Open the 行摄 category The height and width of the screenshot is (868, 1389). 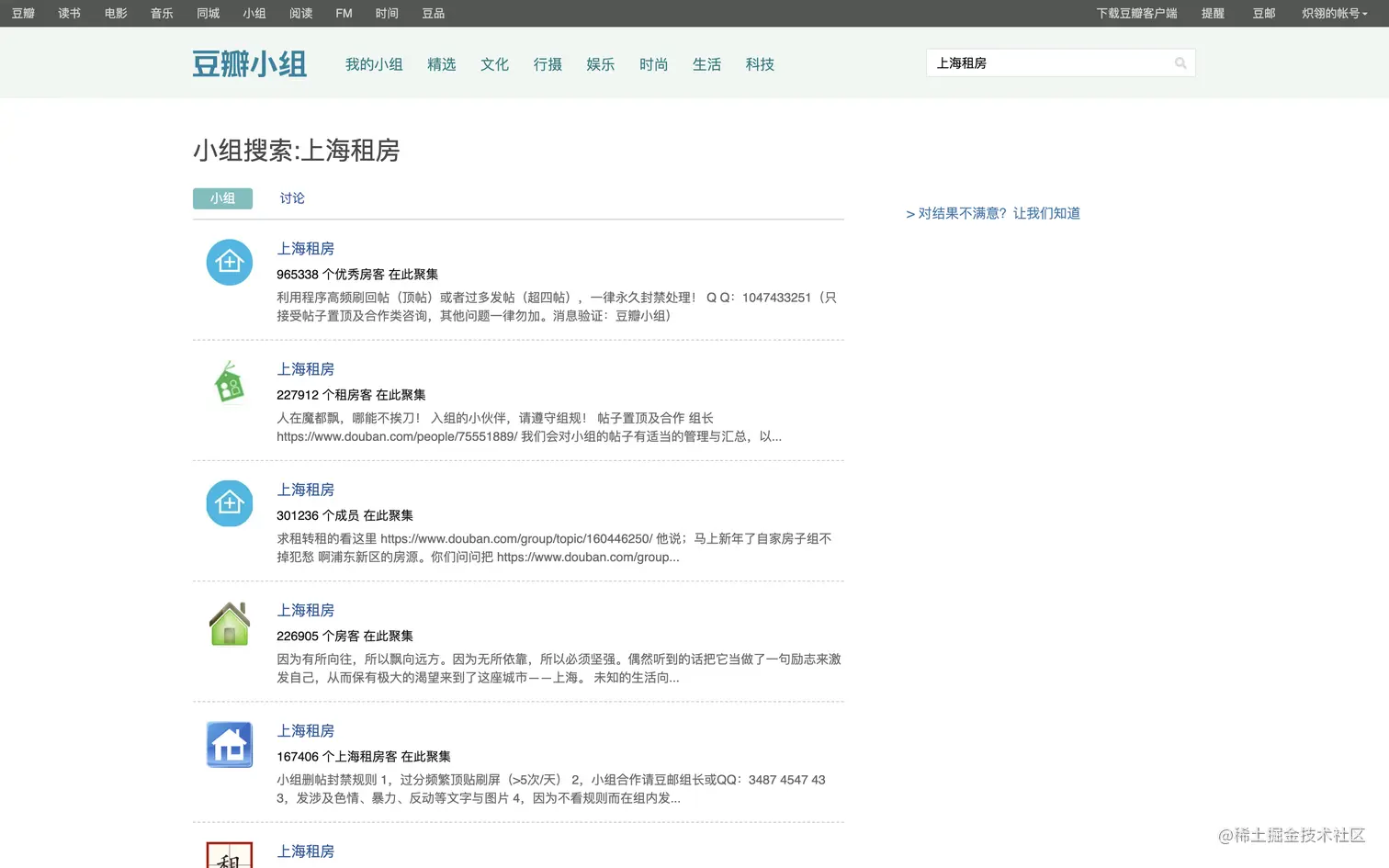(x=548, y=64)
